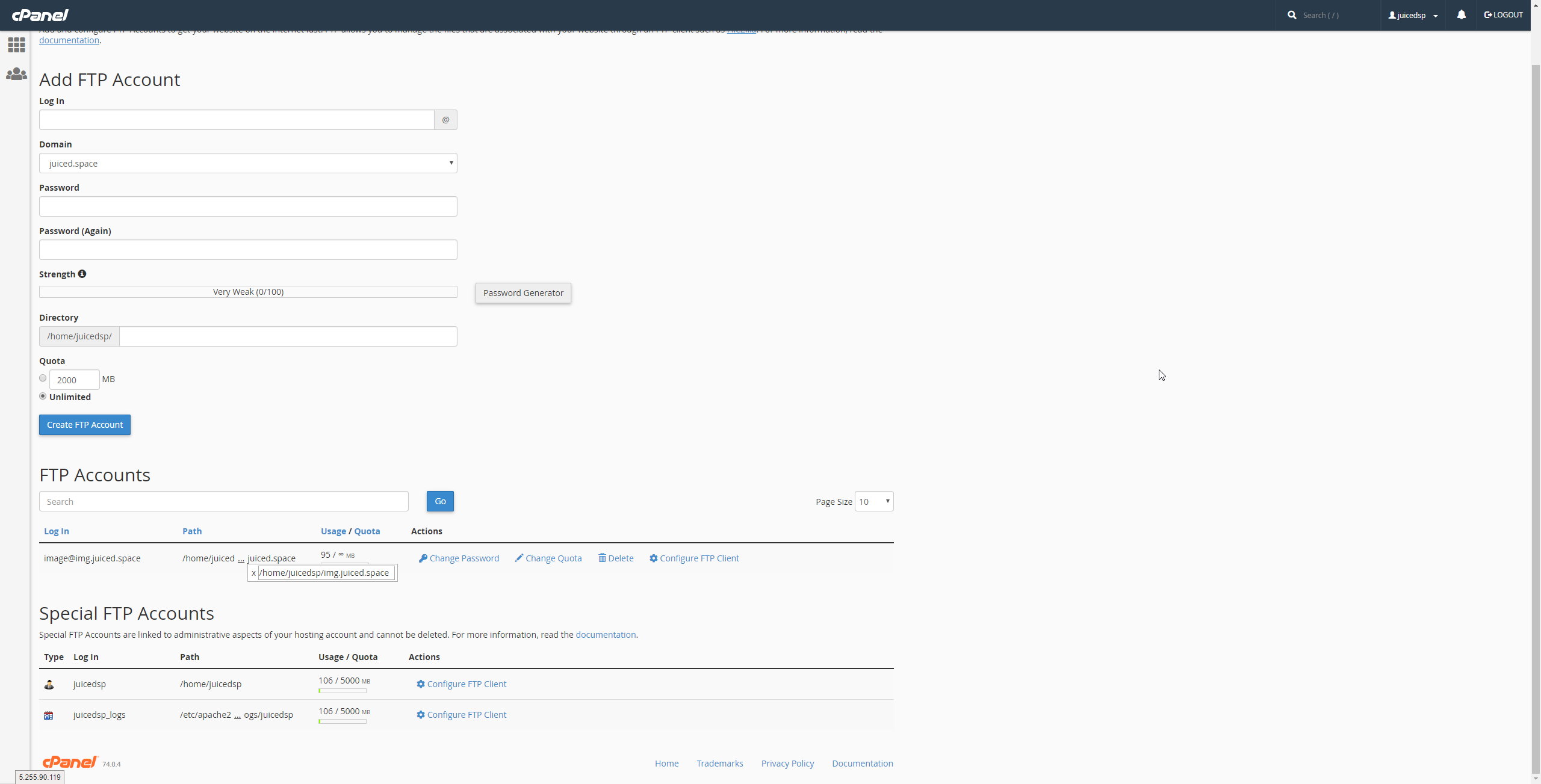Open the apps grid sidebar icon

click(16, 45)
